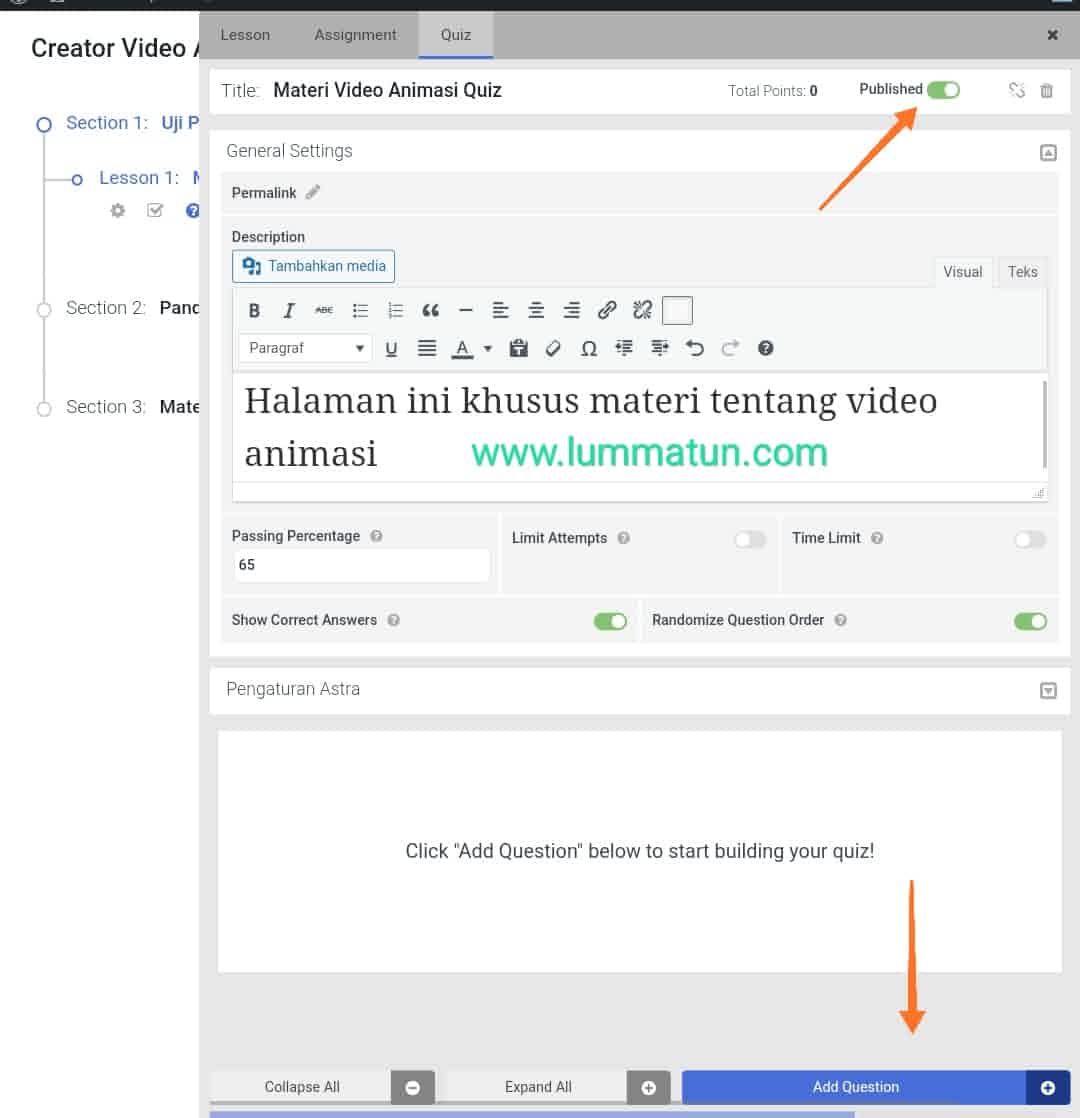Disable Randomize Question Order toggle
Image resolution: width=1080 pixels, height=1118 pixels.
pos(1030,621)
